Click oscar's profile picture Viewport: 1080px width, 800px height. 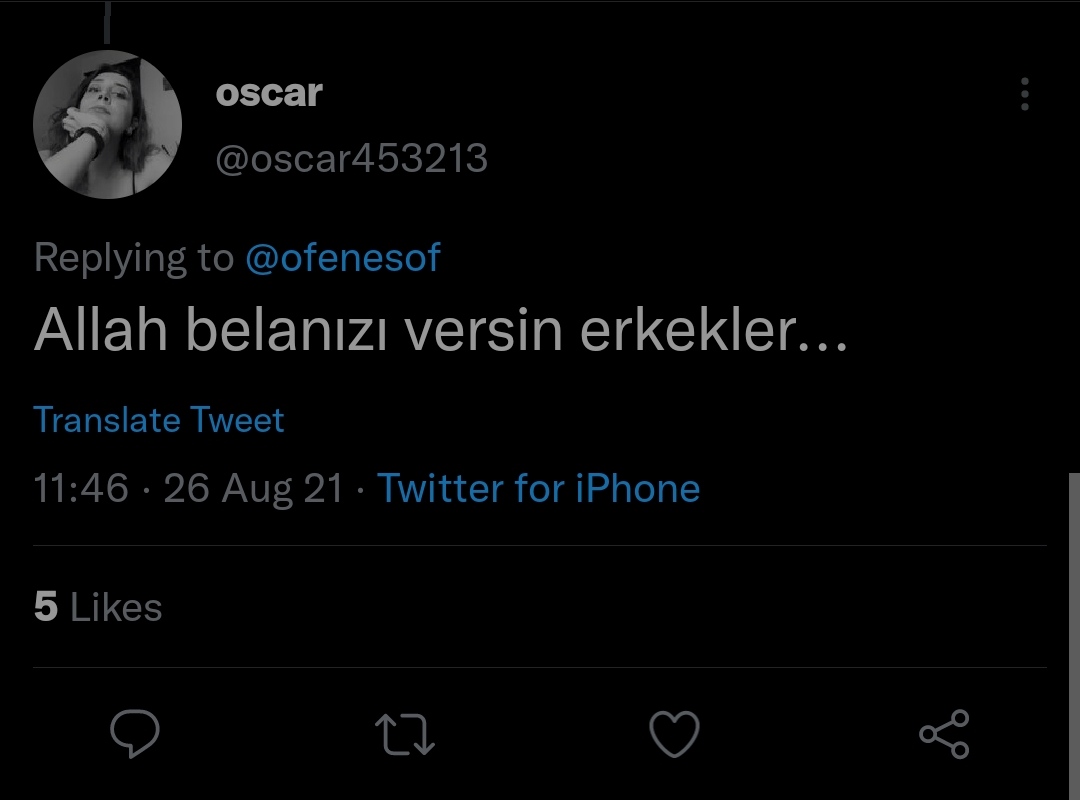click(108, 124)
